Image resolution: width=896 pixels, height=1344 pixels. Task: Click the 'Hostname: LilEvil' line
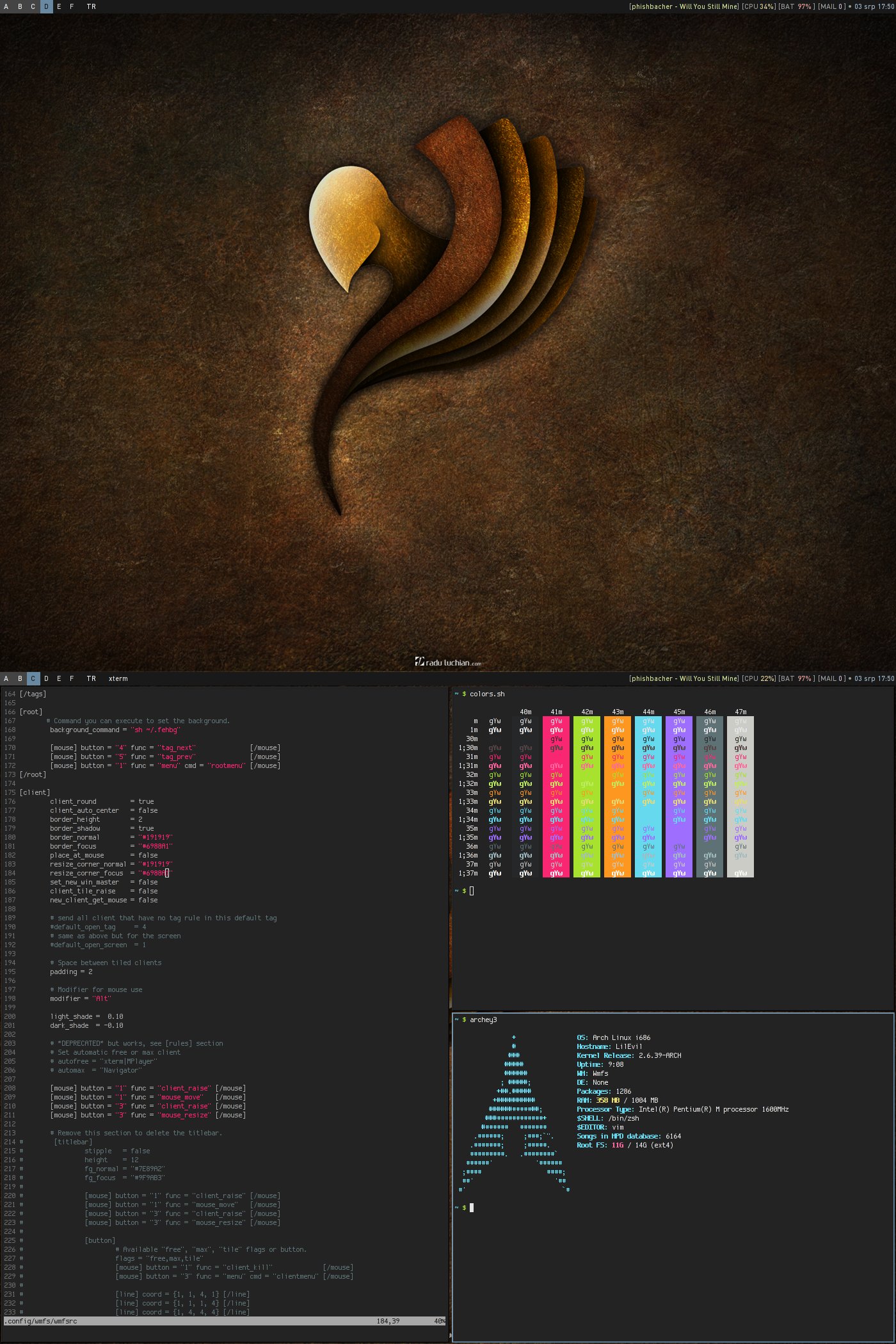point(609,1046)
